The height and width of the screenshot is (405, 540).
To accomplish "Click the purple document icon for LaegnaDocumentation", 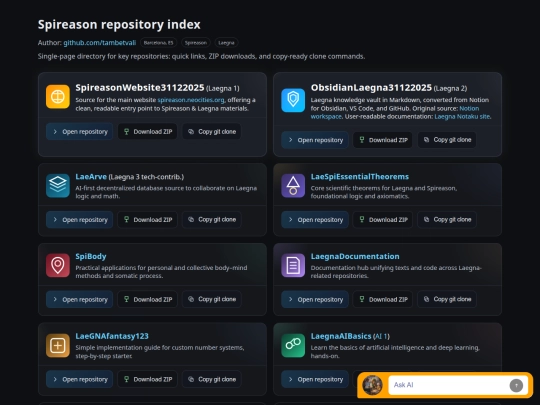I will (x=293, y=266).
